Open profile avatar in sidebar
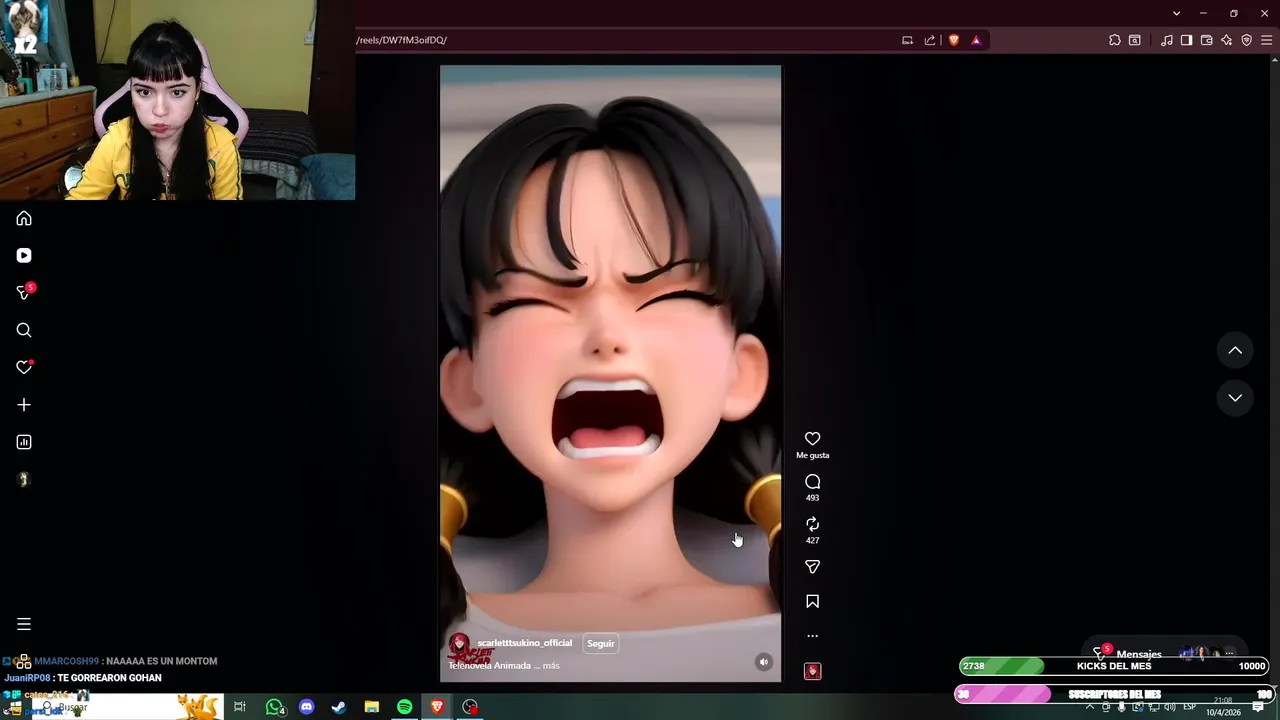The width and height of the screenshot is (1280, 720). tap(24, 479)
